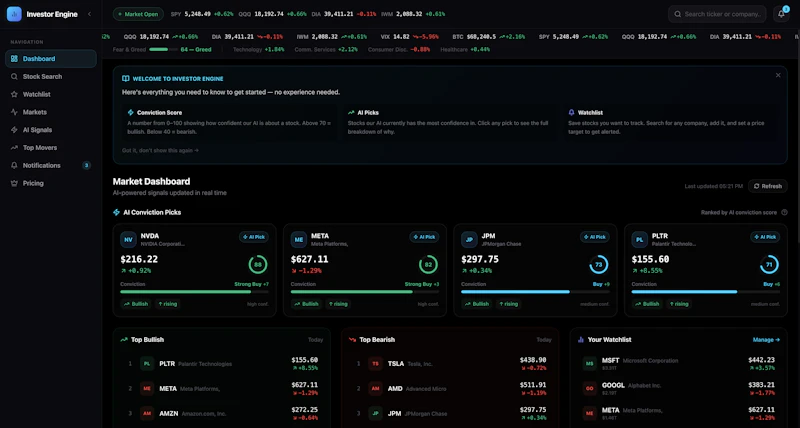Click the Fear & Greed gauge bar

click(163, 49)
